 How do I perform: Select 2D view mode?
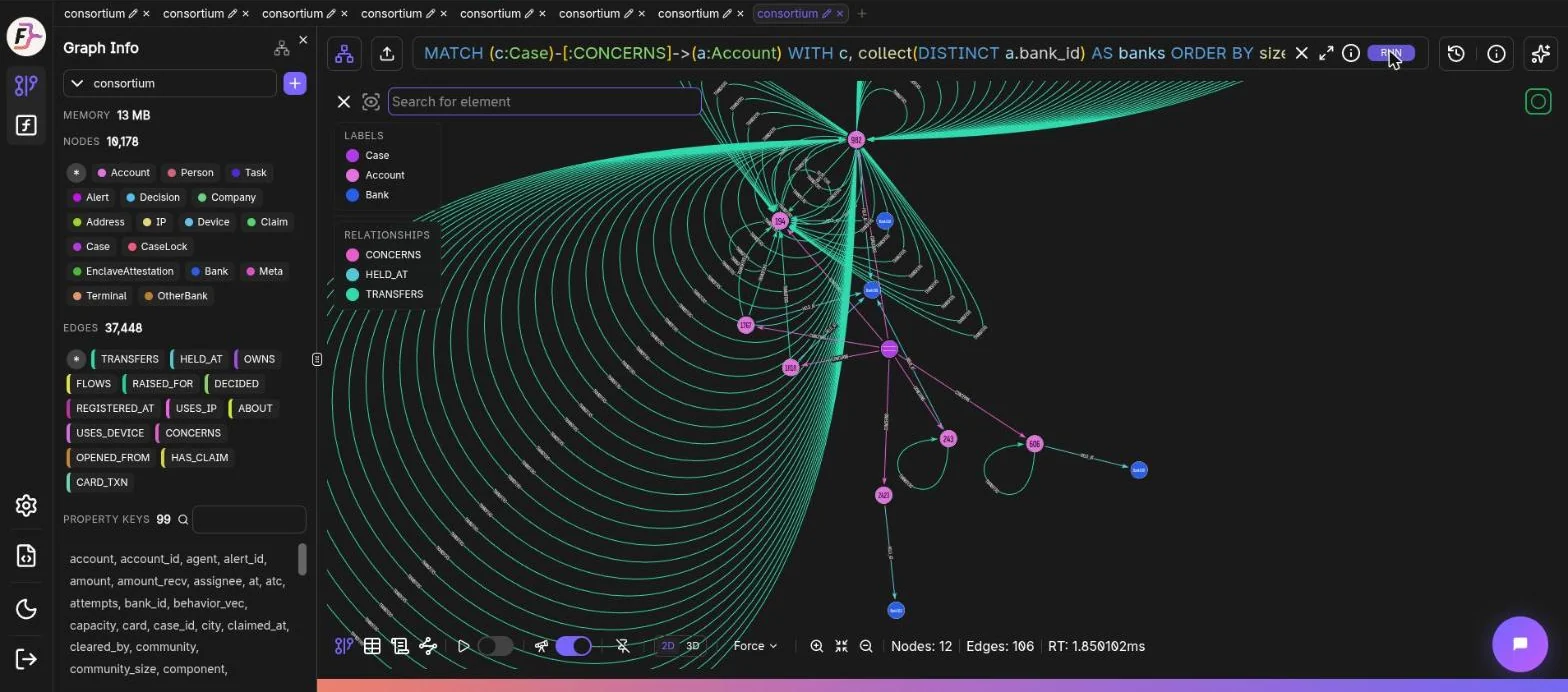(667, 646)
